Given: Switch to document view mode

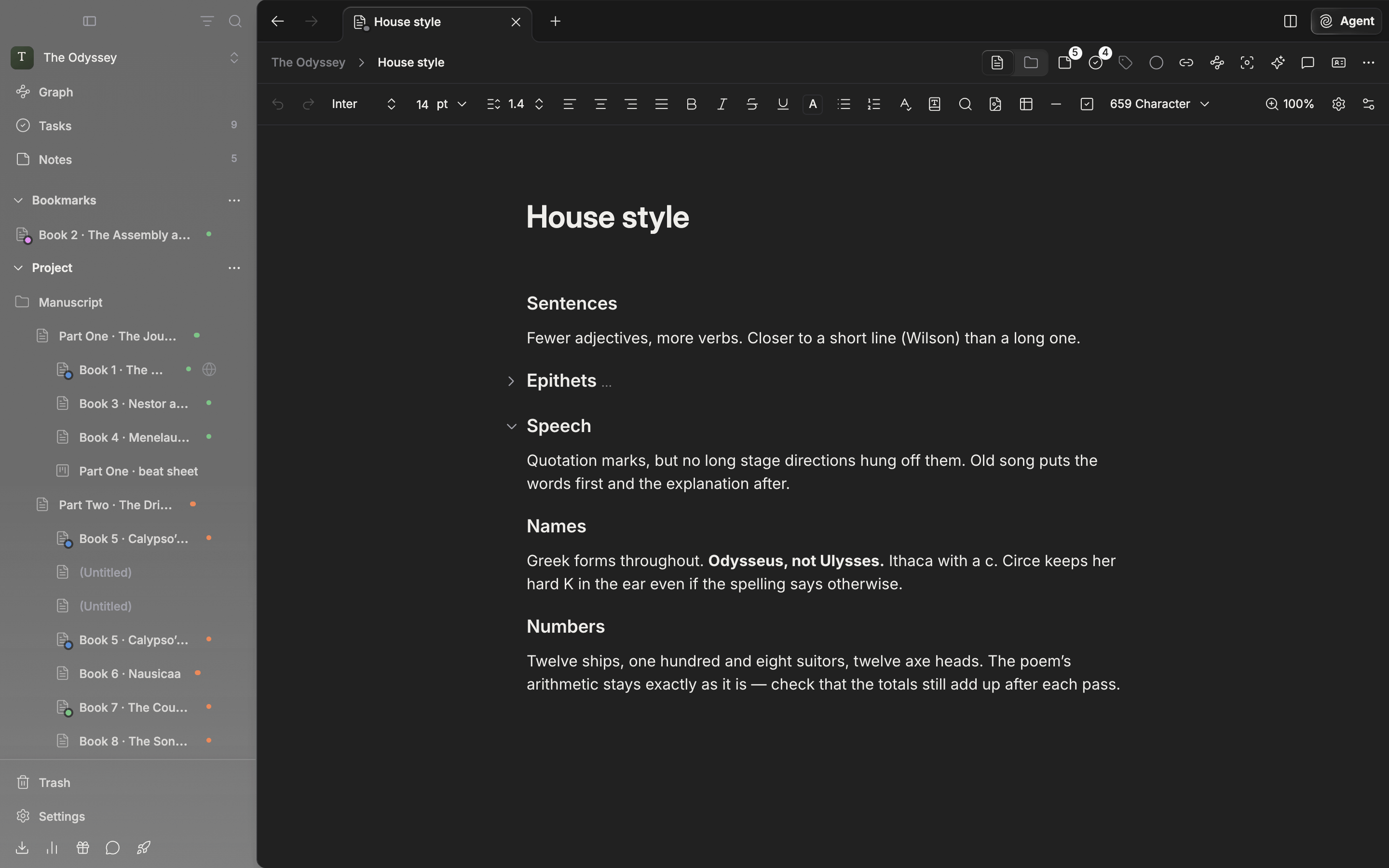Looking at the screenshot, I should point(997,63).
